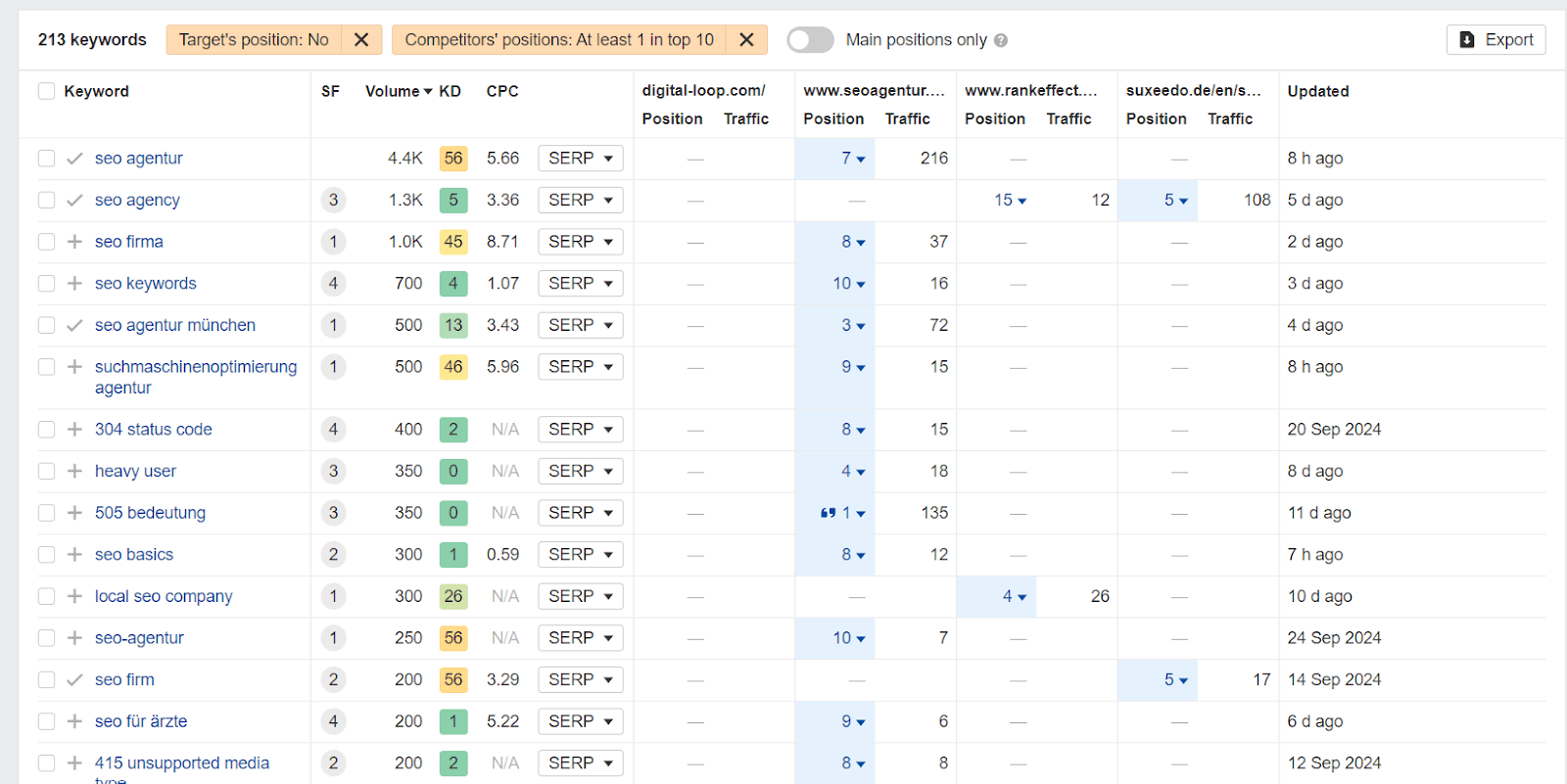Open the seo agentur keyword link
This screenshot has width=1567, height=784.
pyautogui.click(x=139, y=159)
